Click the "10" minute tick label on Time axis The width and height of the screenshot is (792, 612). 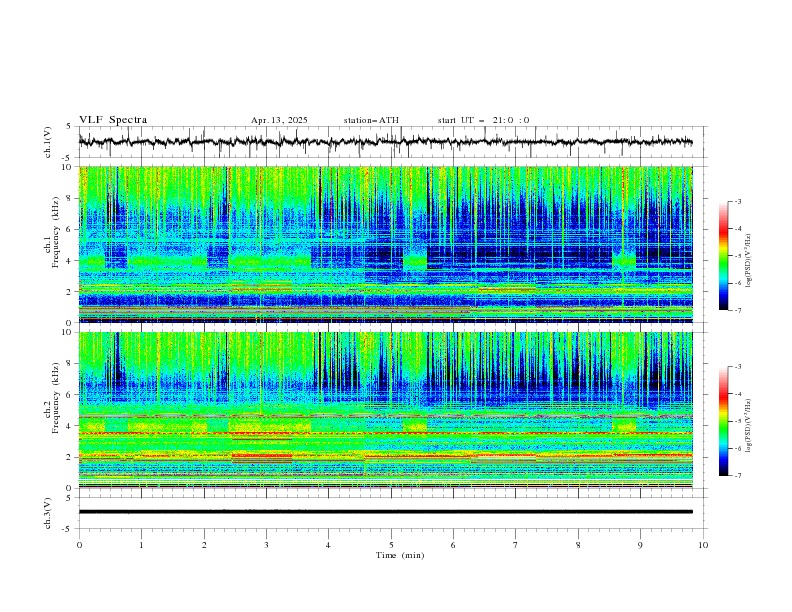pyautogui.click(x=703, y=545)
